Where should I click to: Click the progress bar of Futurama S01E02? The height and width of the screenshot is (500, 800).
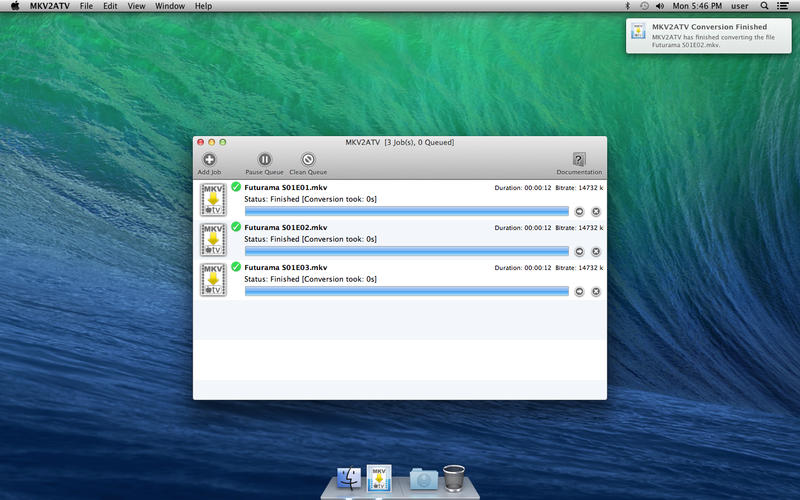[x=406, y=251]
